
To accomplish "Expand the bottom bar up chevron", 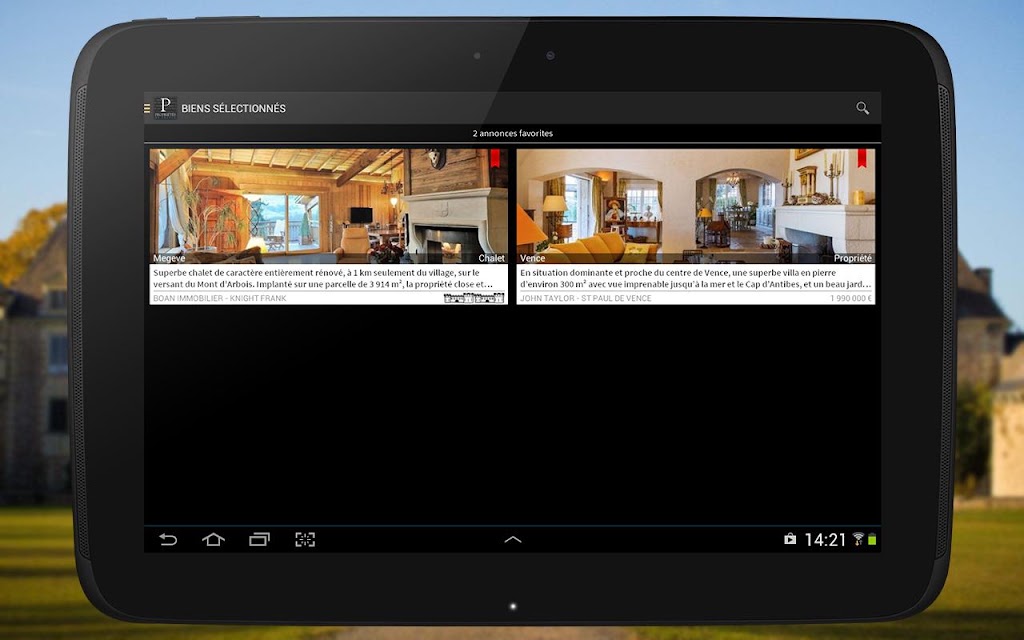I will 513,539.
